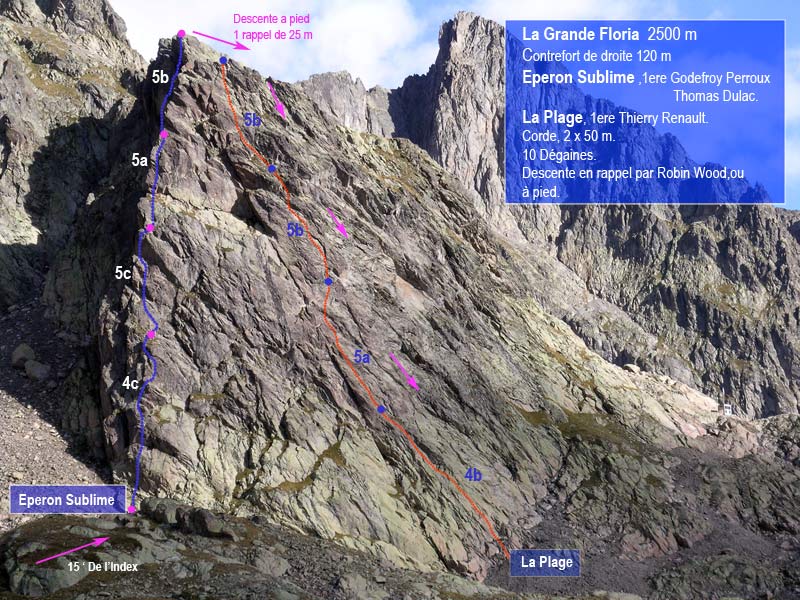
Task: Select the white '5b' grade label
Action: tap(160, 77)
